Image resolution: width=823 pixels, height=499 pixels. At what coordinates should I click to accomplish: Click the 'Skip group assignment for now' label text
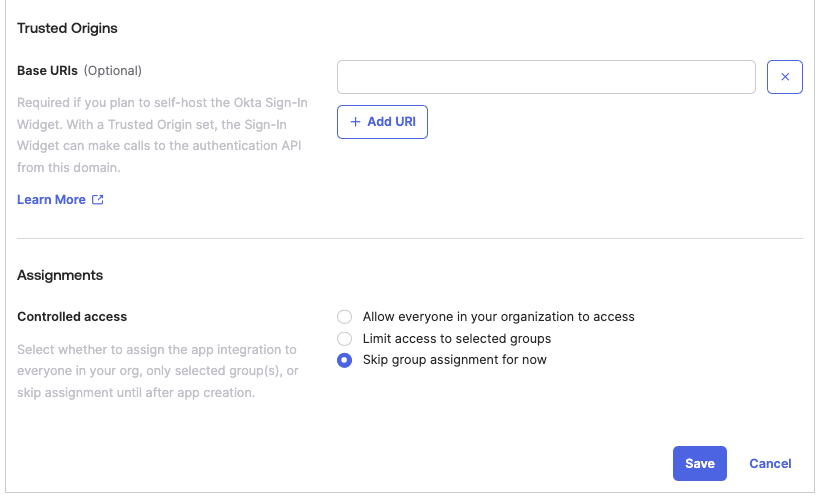click(454, 360)
